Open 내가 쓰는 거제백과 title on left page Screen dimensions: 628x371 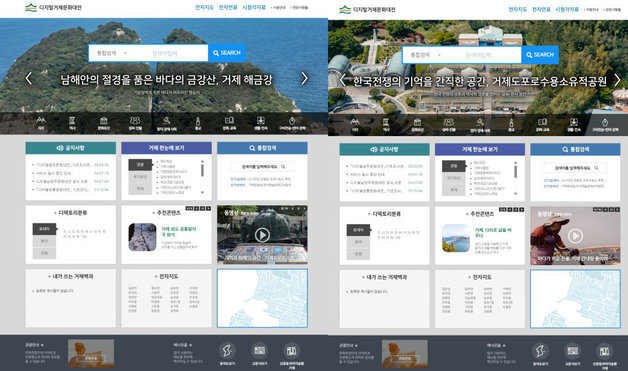pyautogui.click(x=70, y=276)
